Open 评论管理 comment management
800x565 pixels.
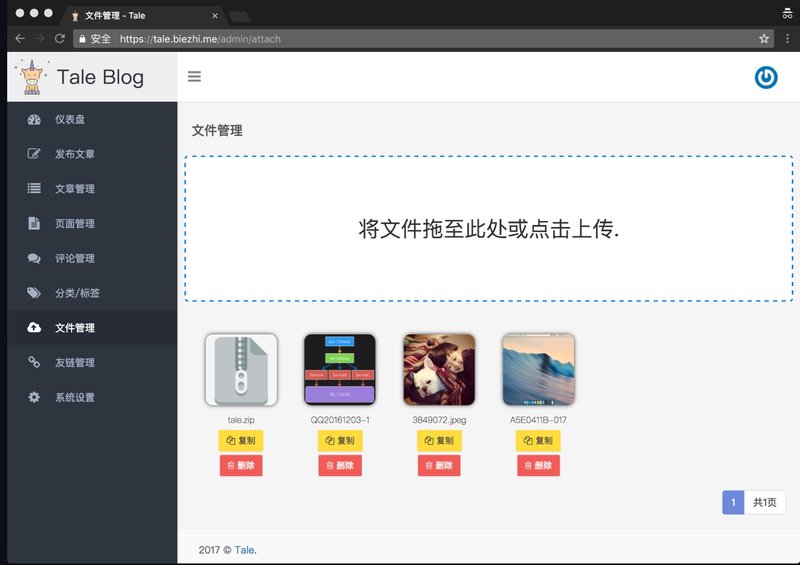click(92, 258)
